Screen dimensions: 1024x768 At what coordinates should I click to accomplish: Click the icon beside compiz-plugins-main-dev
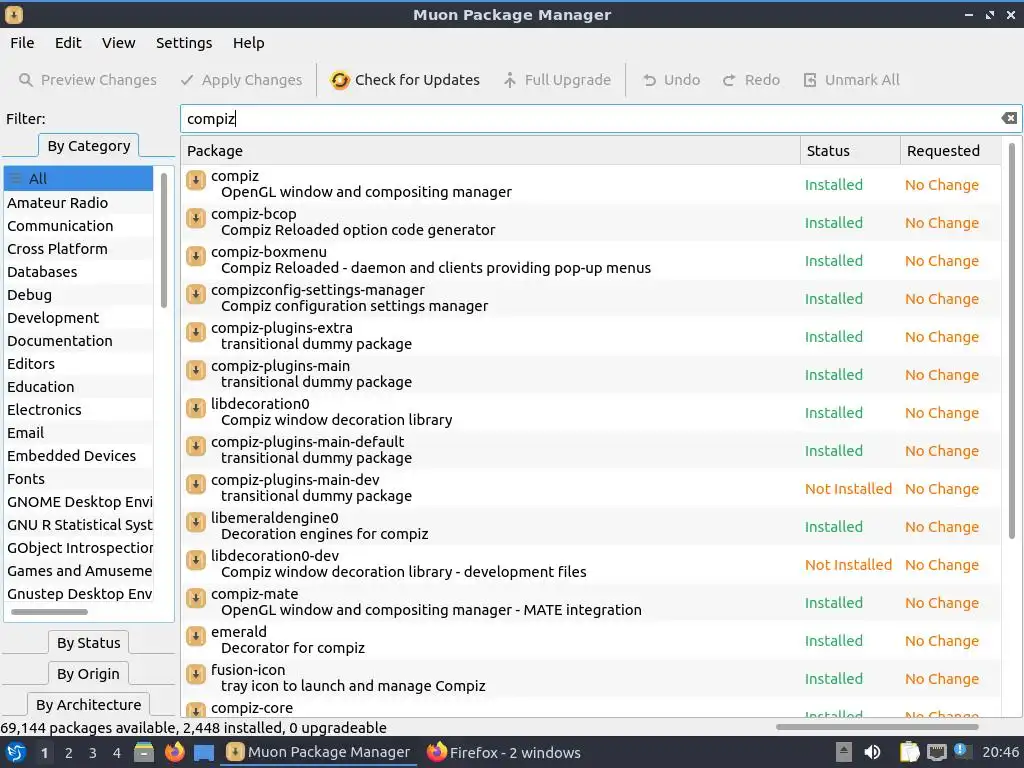(x=196, y=484)
